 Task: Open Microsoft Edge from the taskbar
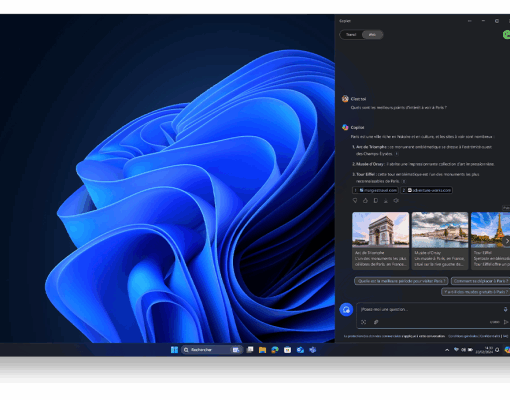click(x=275, y=350)
